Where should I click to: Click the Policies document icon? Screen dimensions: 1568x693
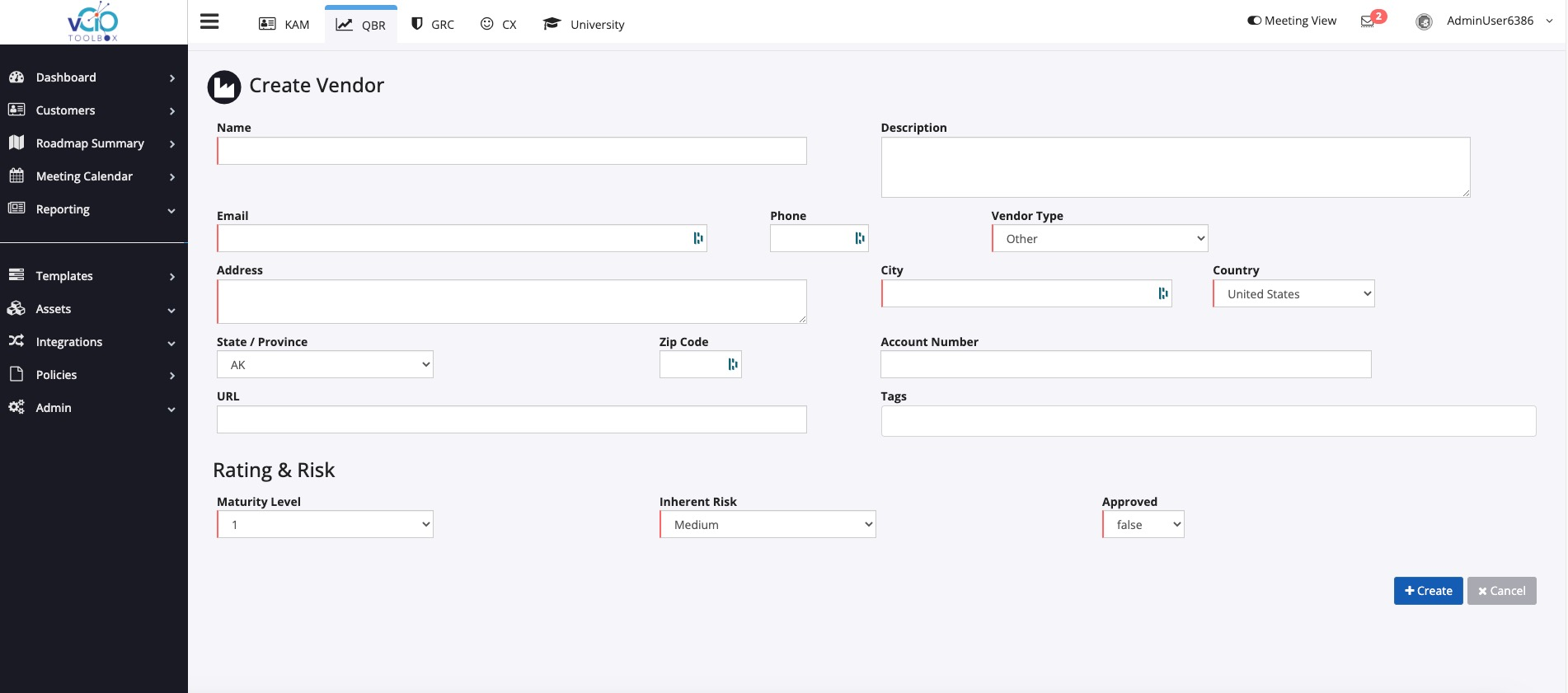coord(16,374)
